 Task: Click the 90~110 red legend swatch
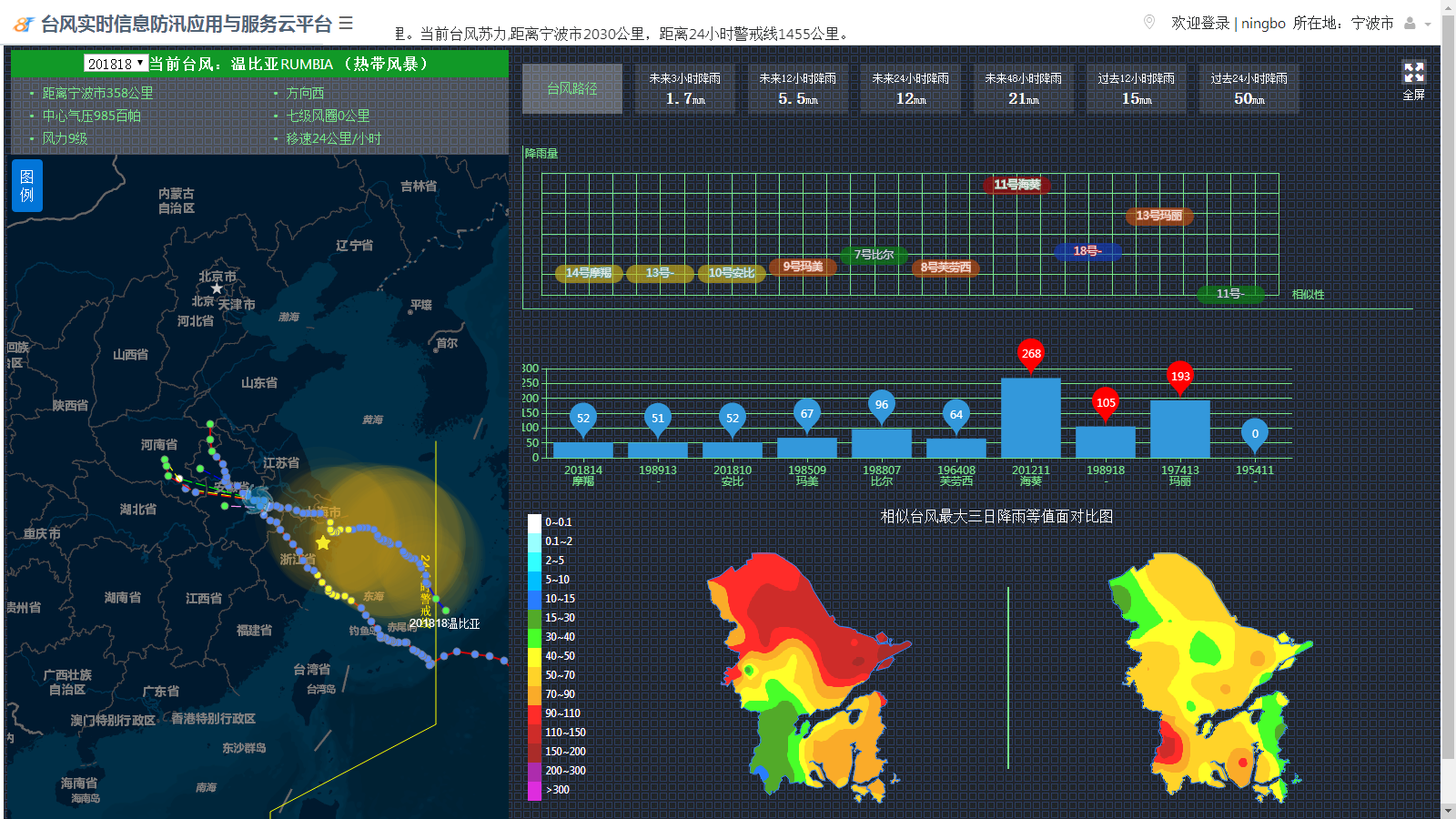535,713
